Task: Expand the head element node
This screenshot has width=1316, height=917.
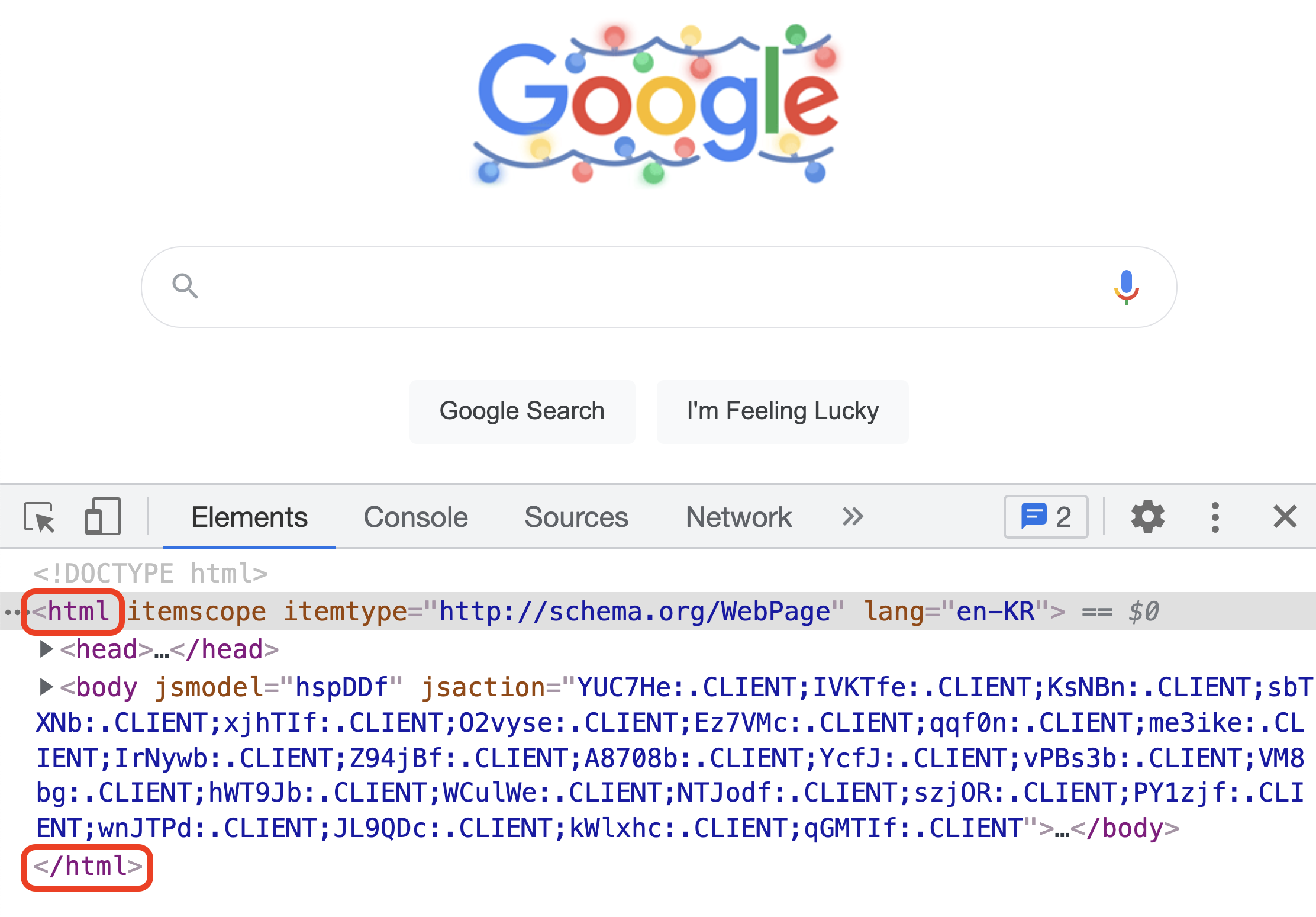Action: (x=45, y=649)
